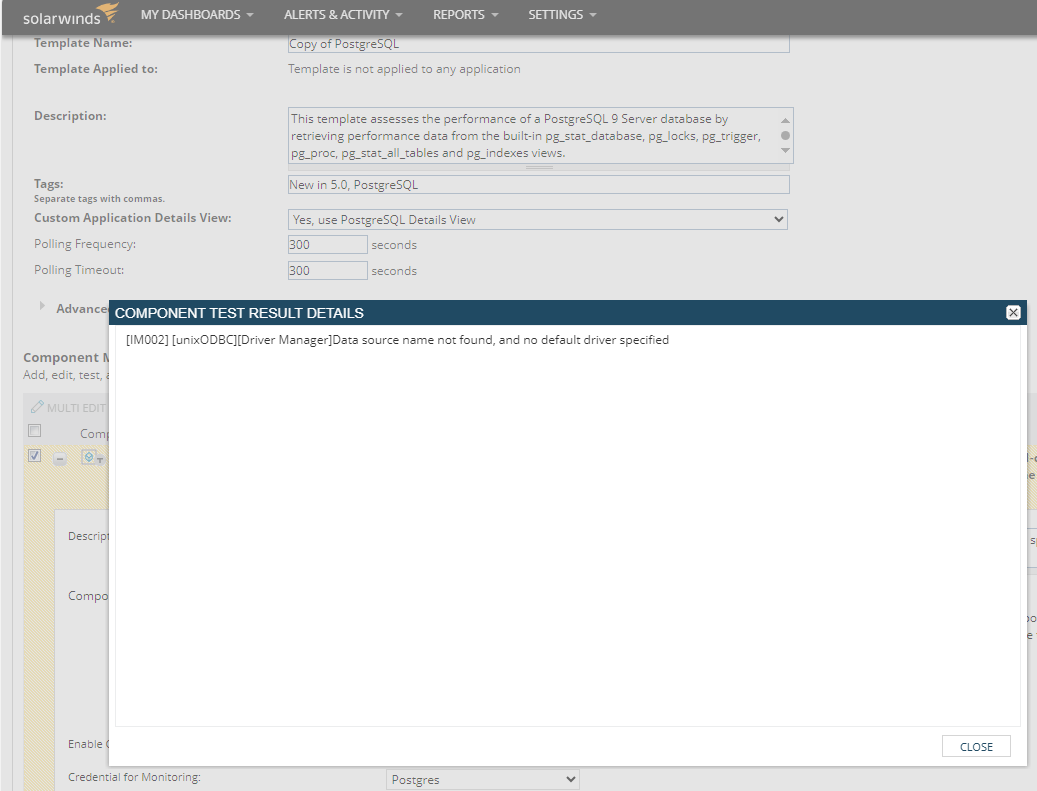Screen dimensions: 1037x791
Task: Open the My Dashboards menu
Action: (196, 15)
